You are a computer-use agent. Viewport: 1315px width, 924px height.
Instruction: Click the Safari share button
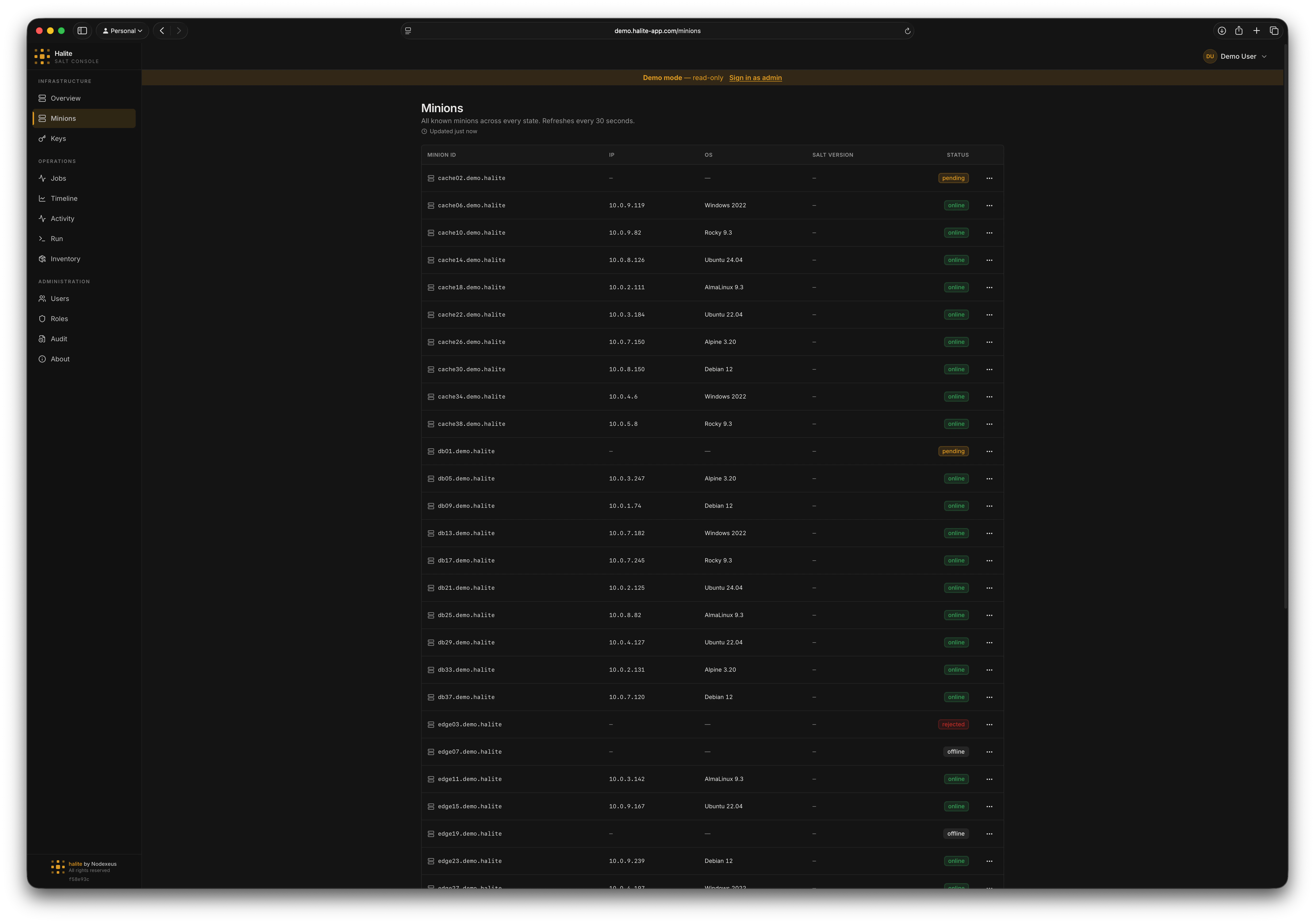coord(1239,31)
